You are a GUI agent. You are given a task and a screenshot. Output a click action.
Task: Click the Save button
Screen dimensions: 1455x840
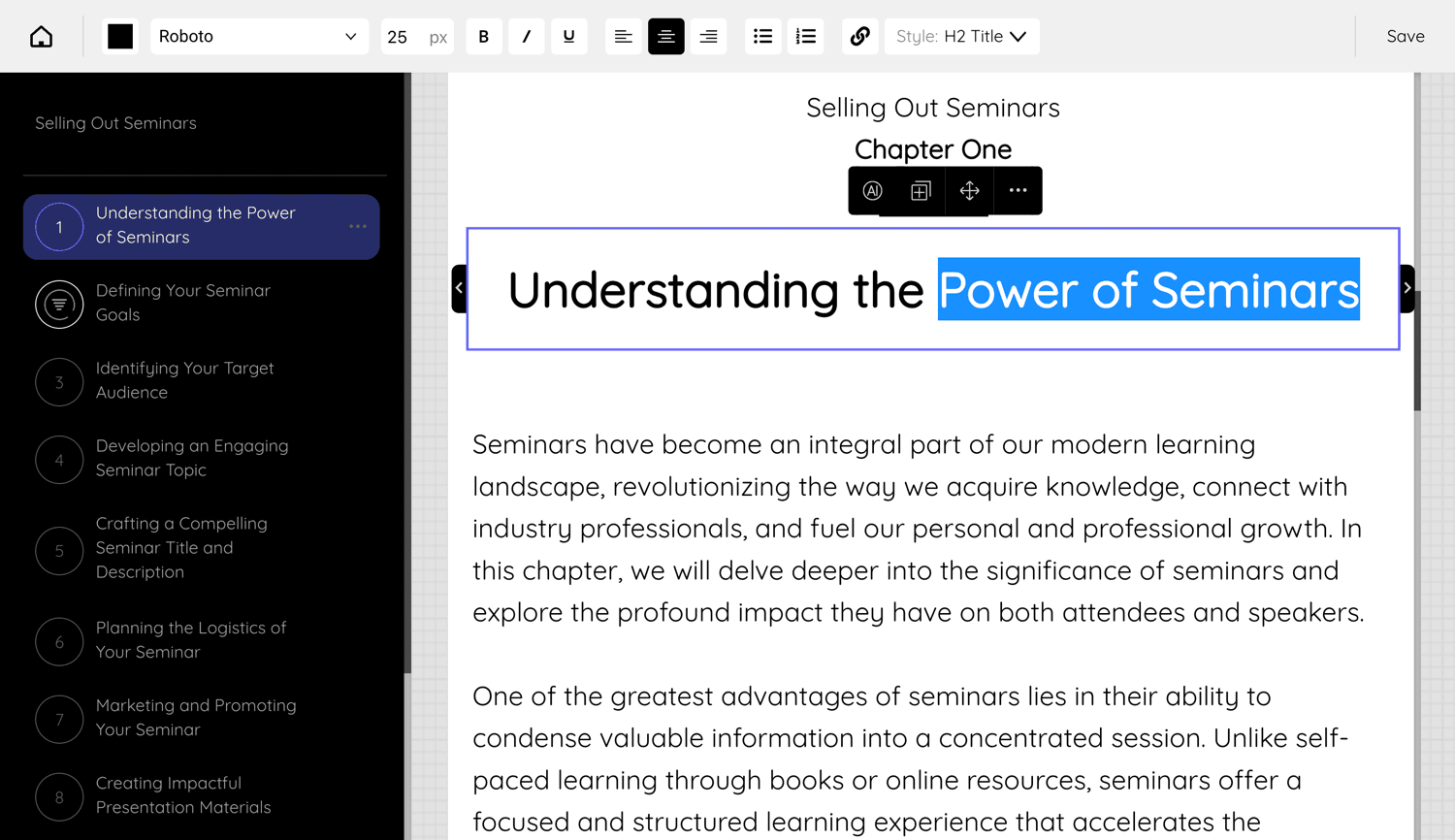point(1405,37)
